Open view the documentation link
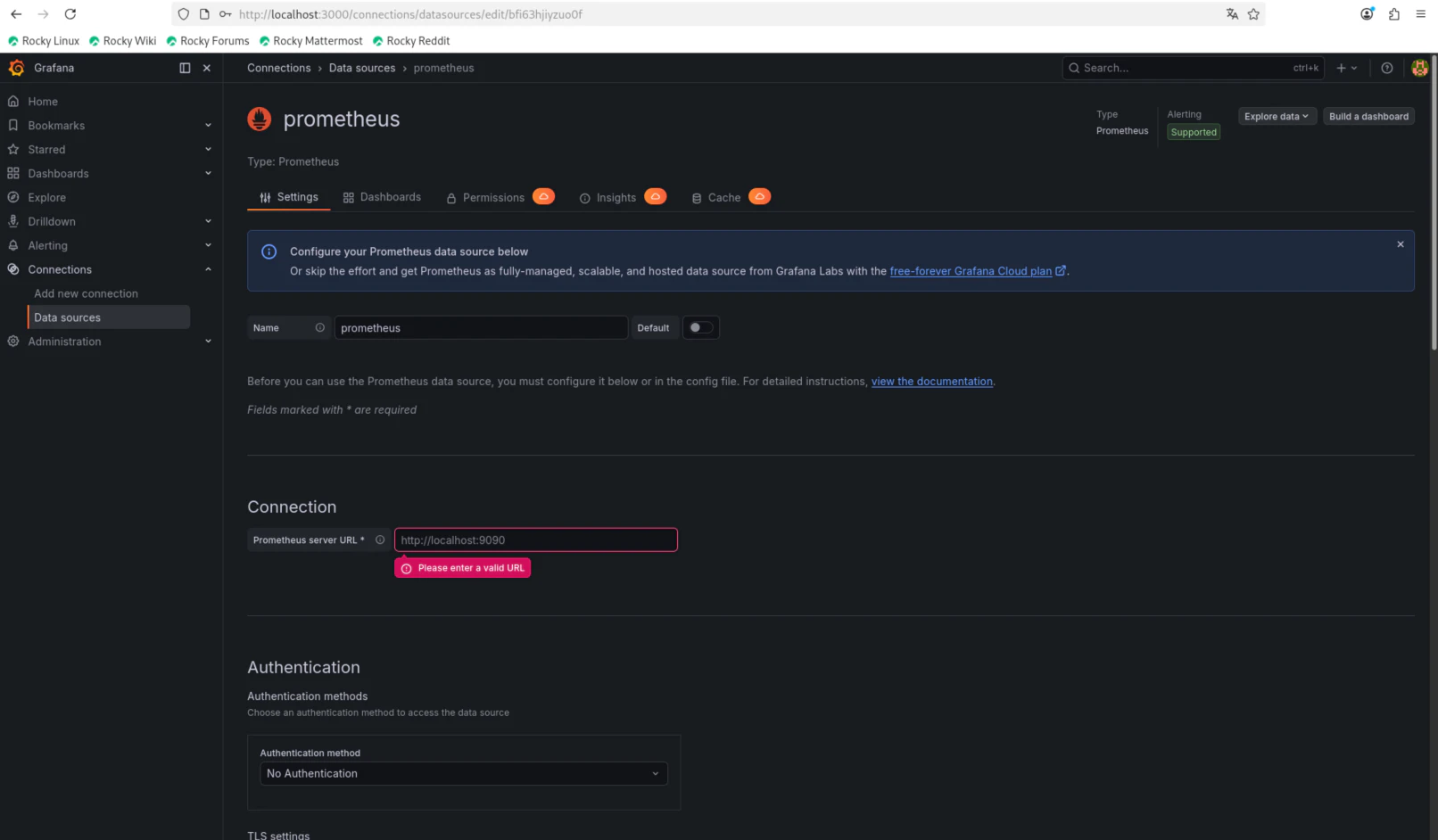This screenshot has height=840, width=1438. [931, 382]
